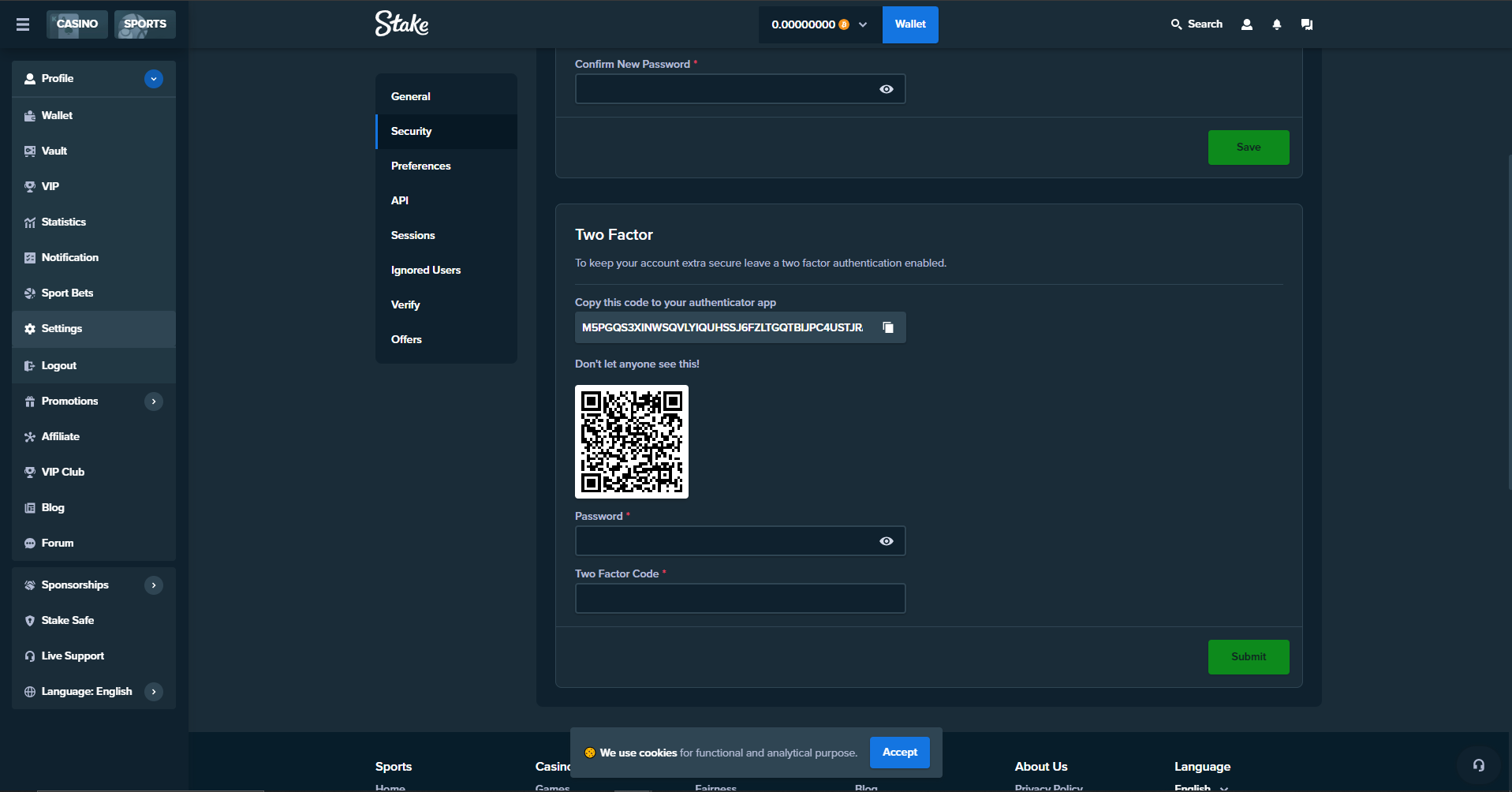Click the two-factor QR code image

[631, 442]
